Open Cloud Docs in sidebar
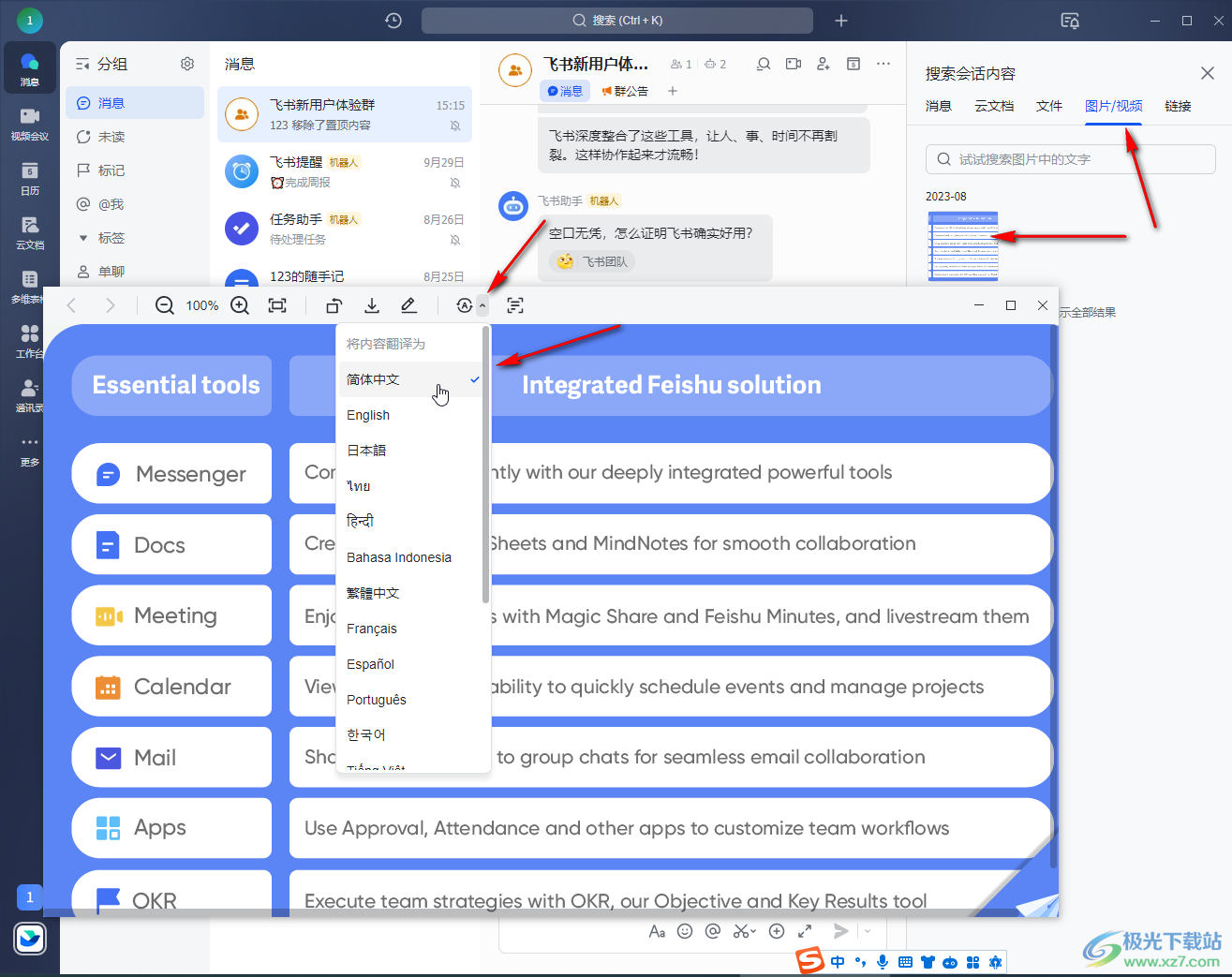1232x977 pixels. pos(30,231)
